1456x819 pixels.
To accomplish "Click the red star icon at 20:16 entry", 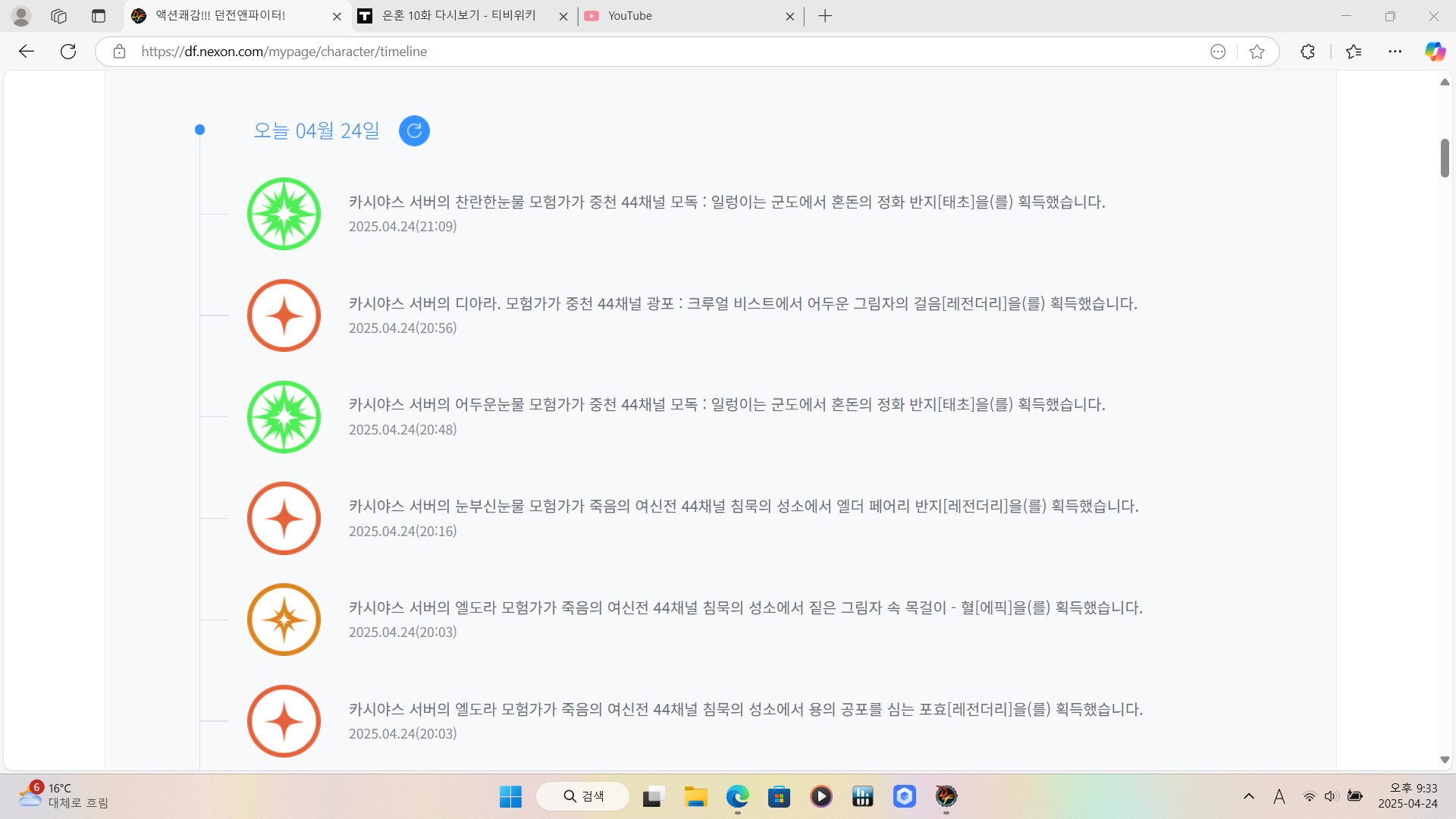I will [284, 519].
